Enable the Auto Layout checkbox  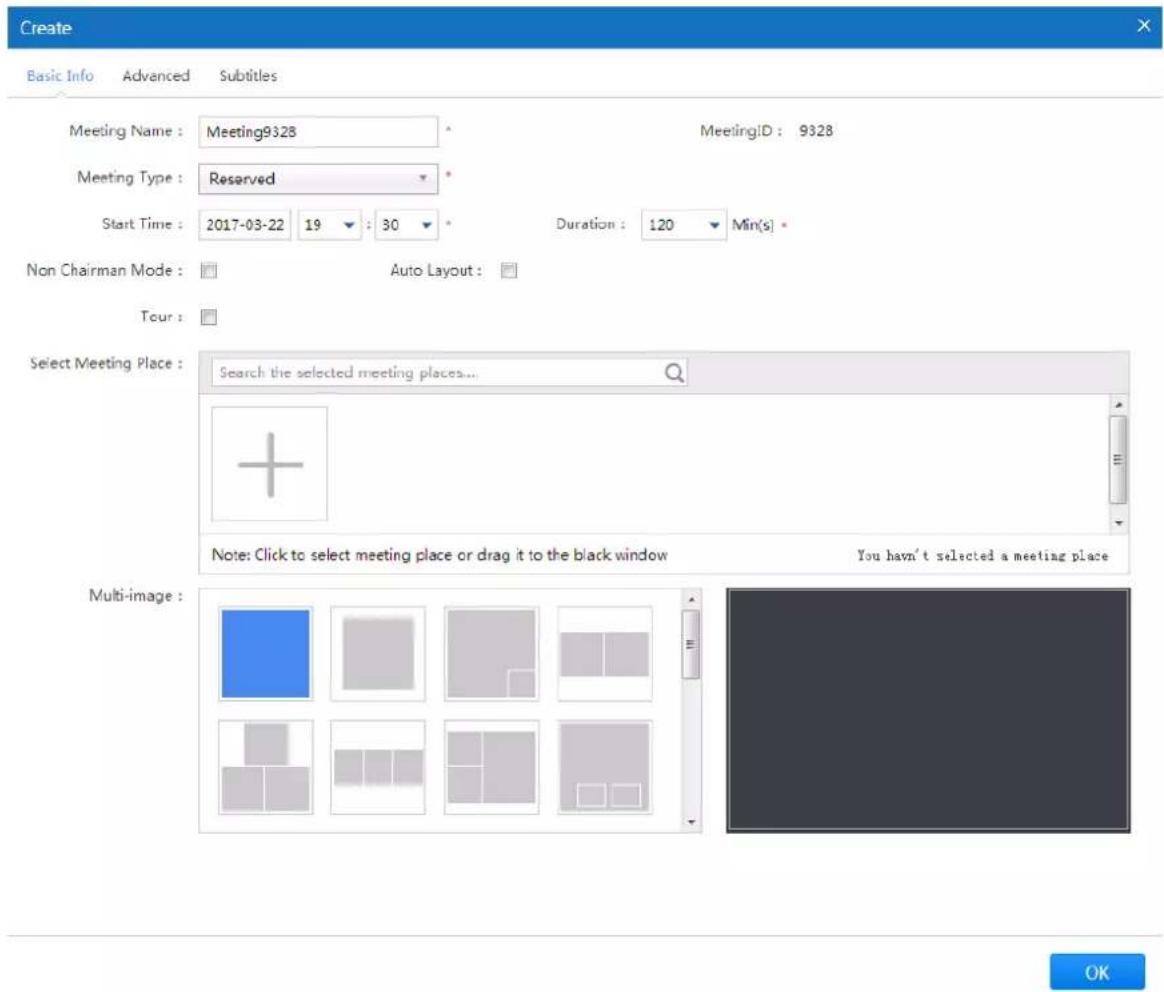(509, 270)
